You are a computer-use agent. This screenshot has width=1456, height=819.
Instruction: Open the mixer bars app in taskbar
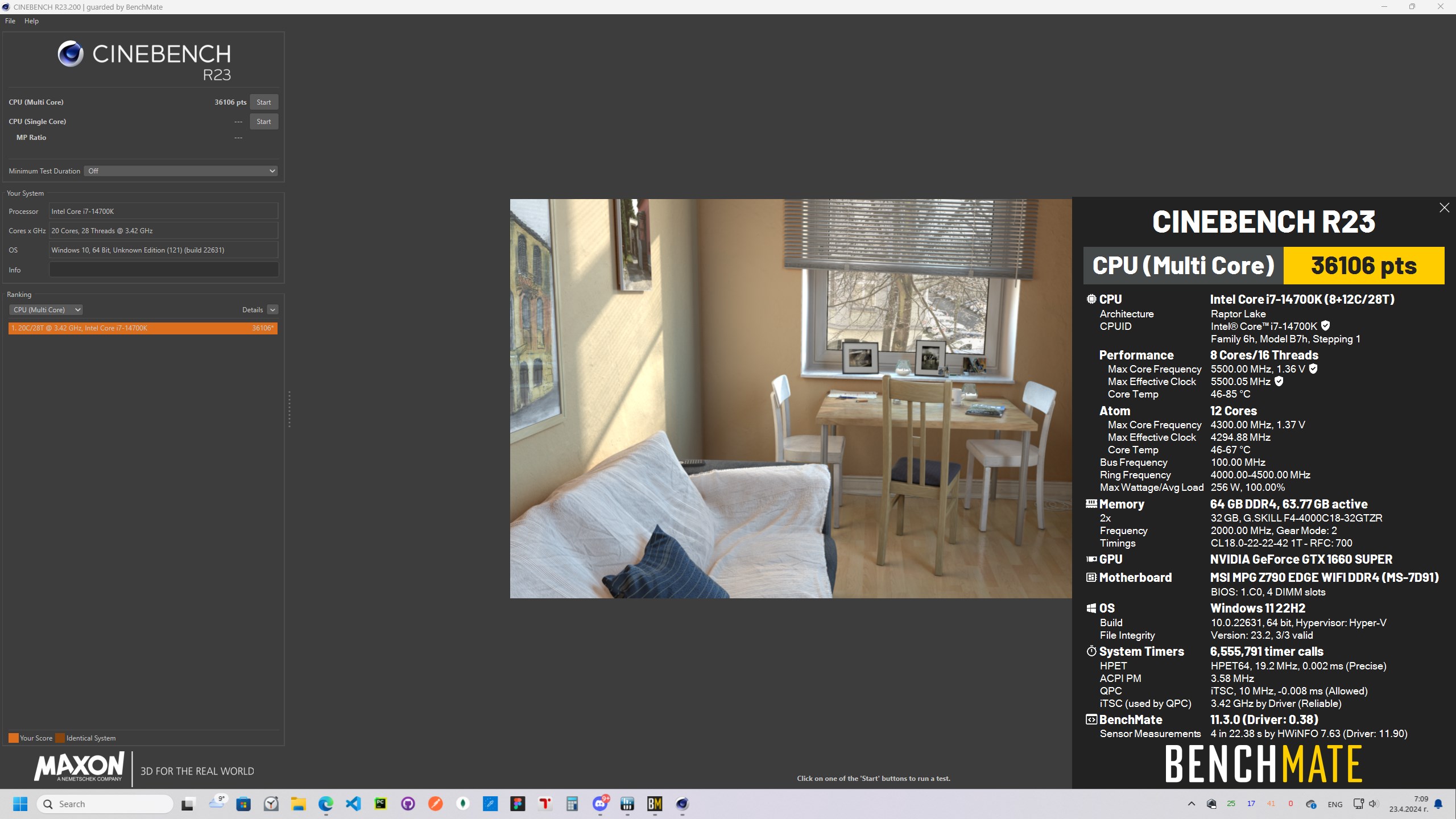tap(627, 804)
